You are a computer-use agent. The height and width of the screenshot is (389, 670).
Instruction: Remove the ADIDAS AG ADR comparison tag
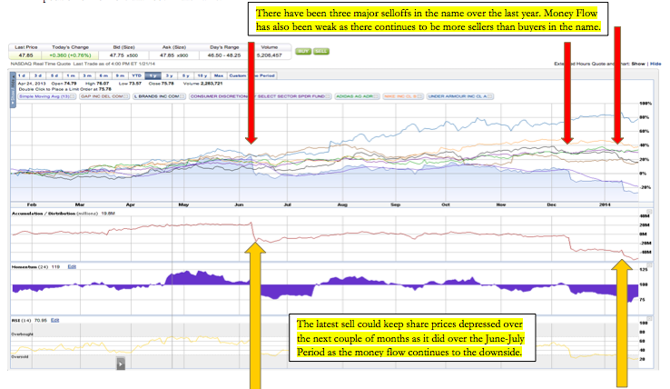(x=376, y=97)
